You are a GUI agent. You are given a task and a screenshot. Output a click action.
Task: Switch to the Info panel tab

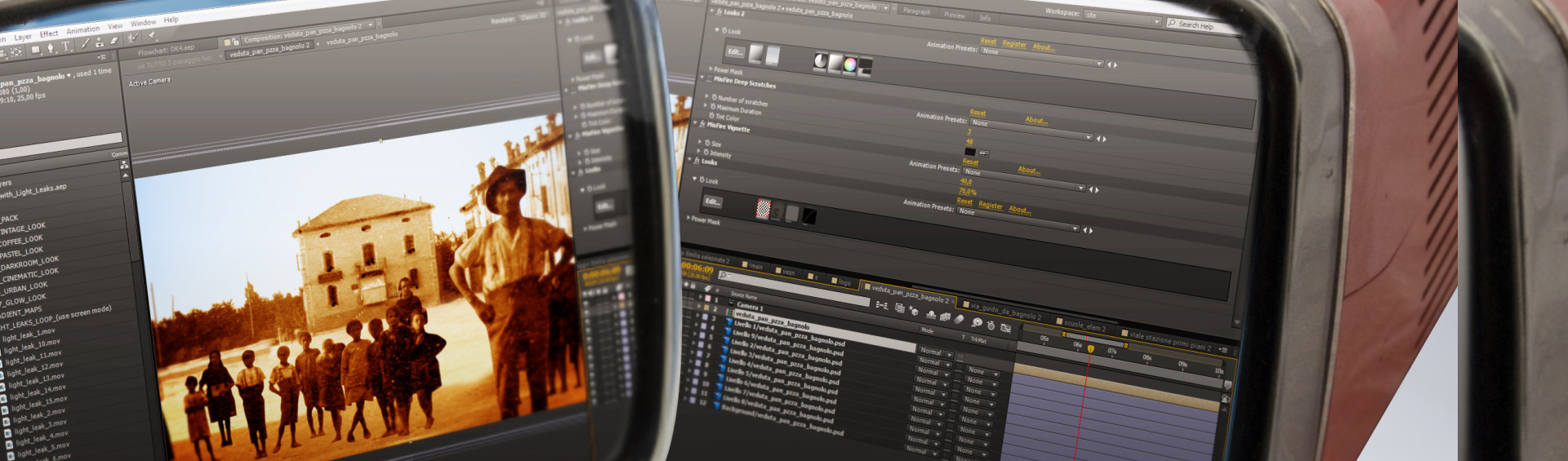pos(985,18)
